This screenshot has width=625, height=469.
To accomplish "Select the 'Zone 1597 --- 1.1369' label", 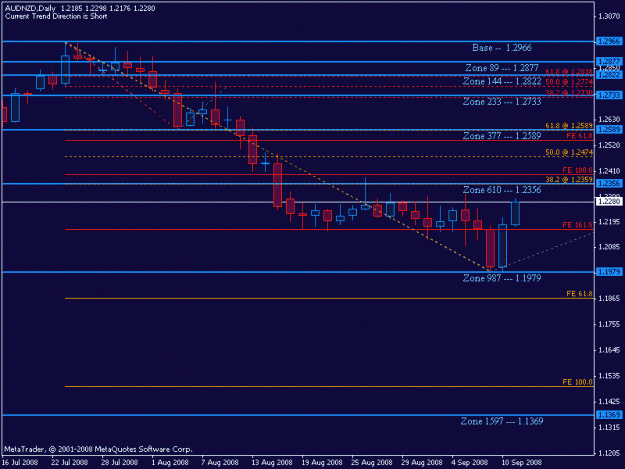I will [x=502, y=421].
